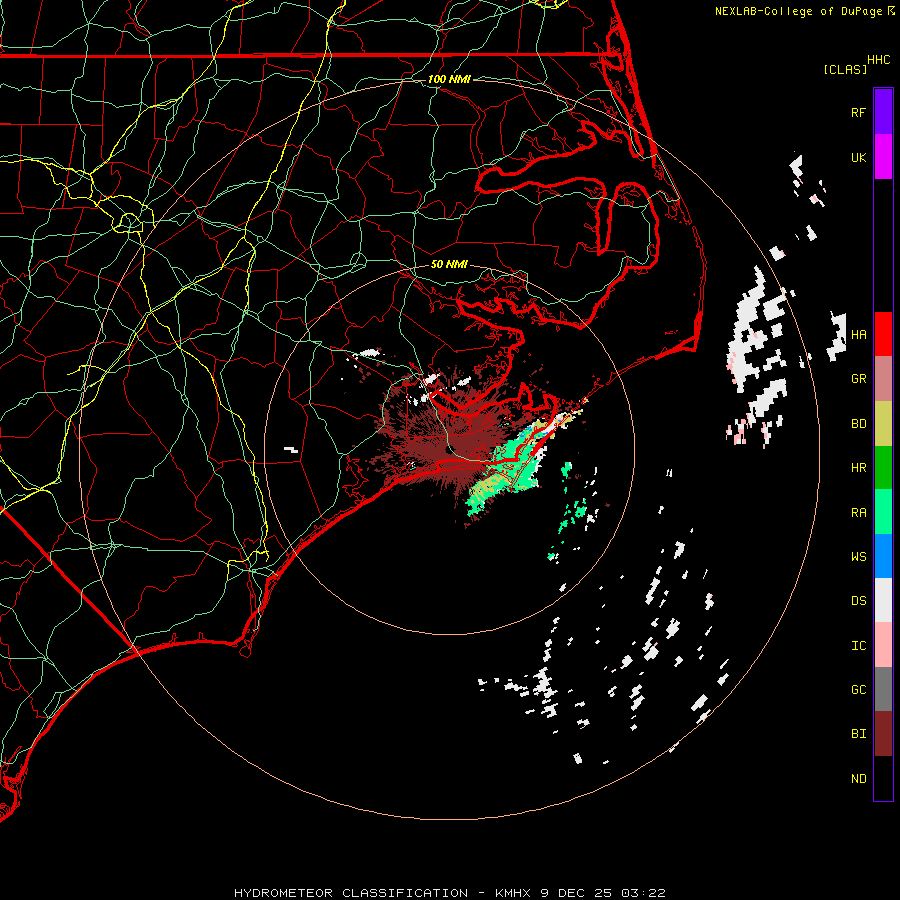
Task: Click the IC legend label
Action: pos(858,646)
